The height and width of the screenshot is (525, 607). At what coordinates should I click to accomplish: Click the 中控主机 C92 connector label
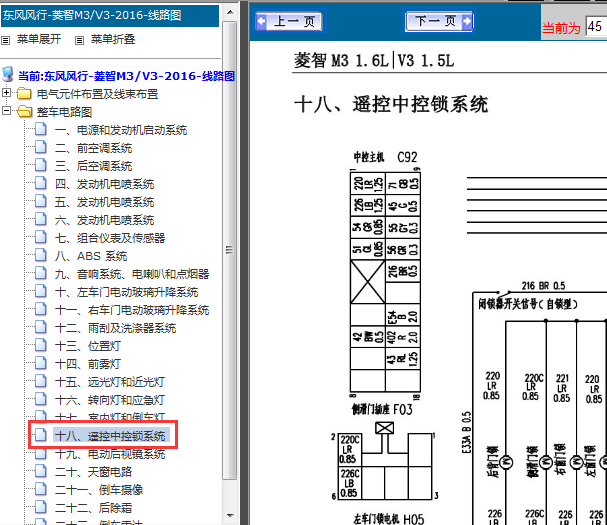click(x=386, y=157)
